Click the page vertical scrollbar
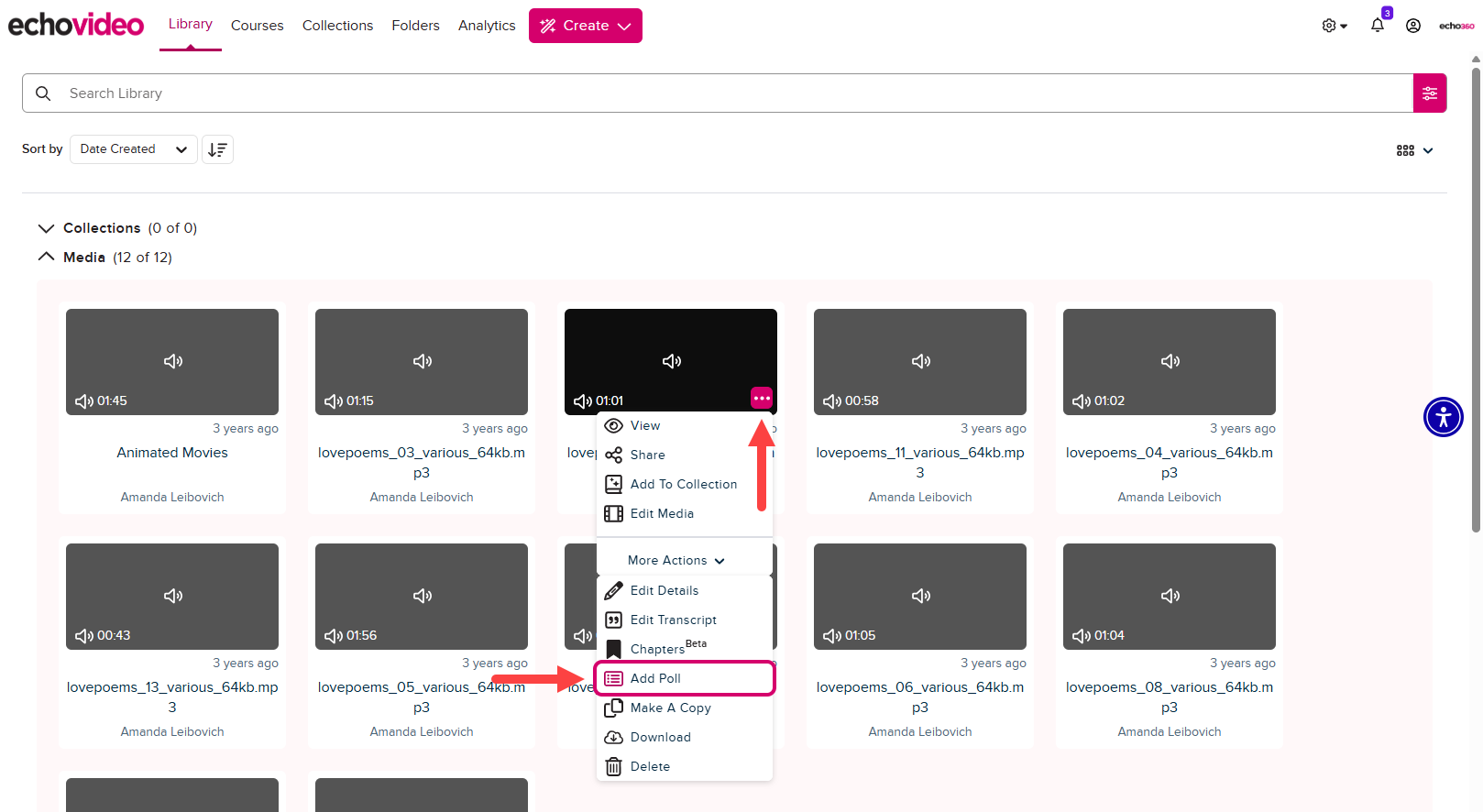This screenshot has height=812, width=1483. click(x=1475, y=293)
